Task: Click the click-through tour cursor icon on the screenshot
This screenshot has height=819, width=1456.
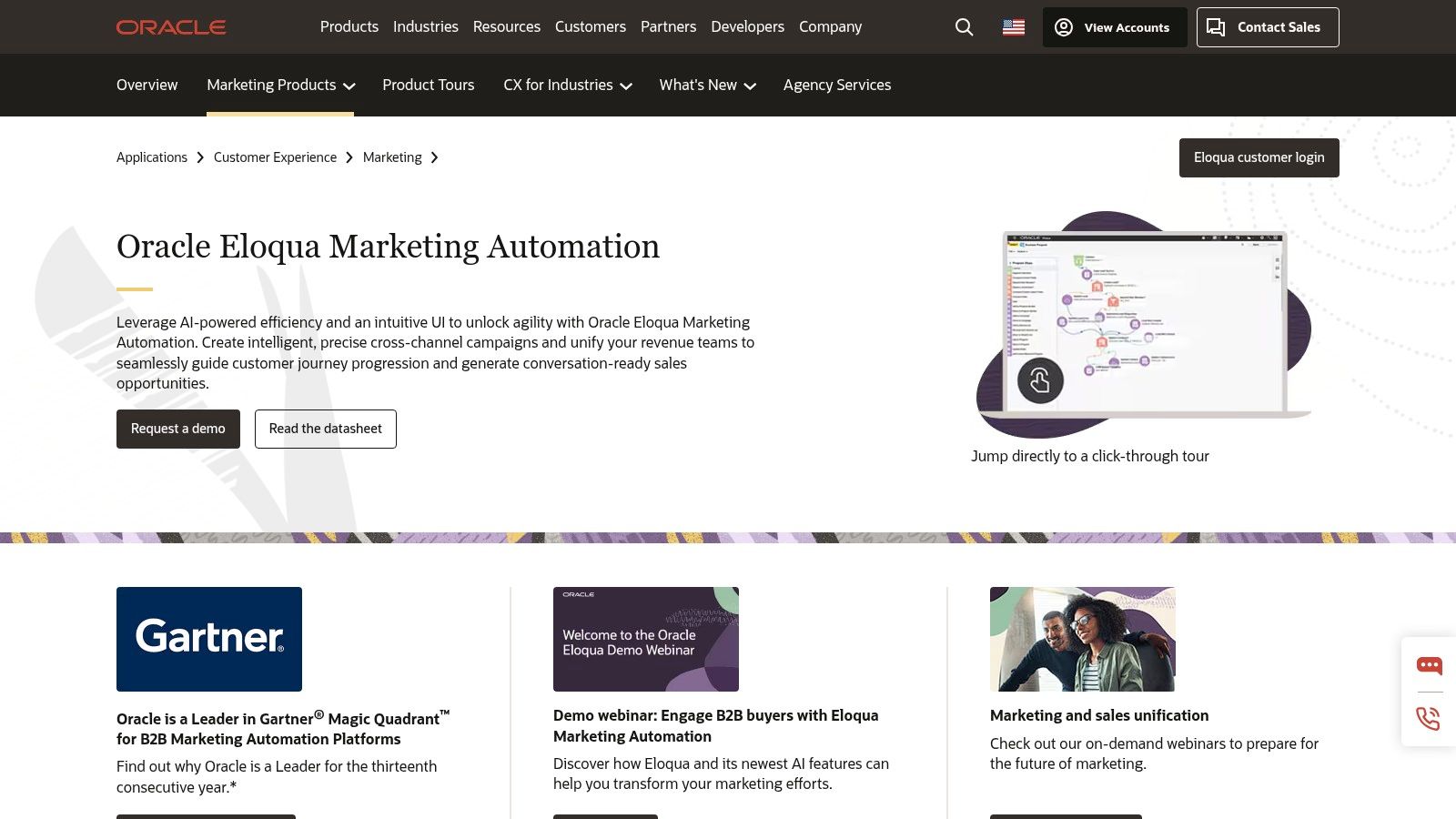Action: point(1040,381)
